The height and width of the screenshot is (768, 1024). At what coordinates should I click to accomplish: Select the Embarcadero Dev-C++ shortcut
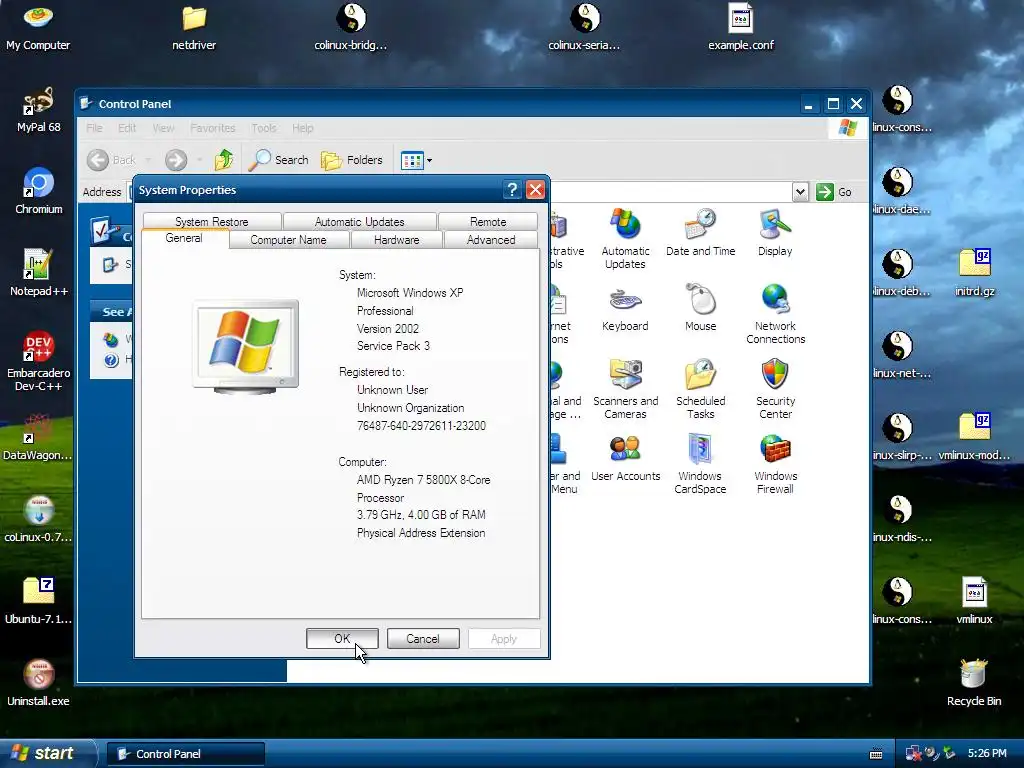point(39,361)
